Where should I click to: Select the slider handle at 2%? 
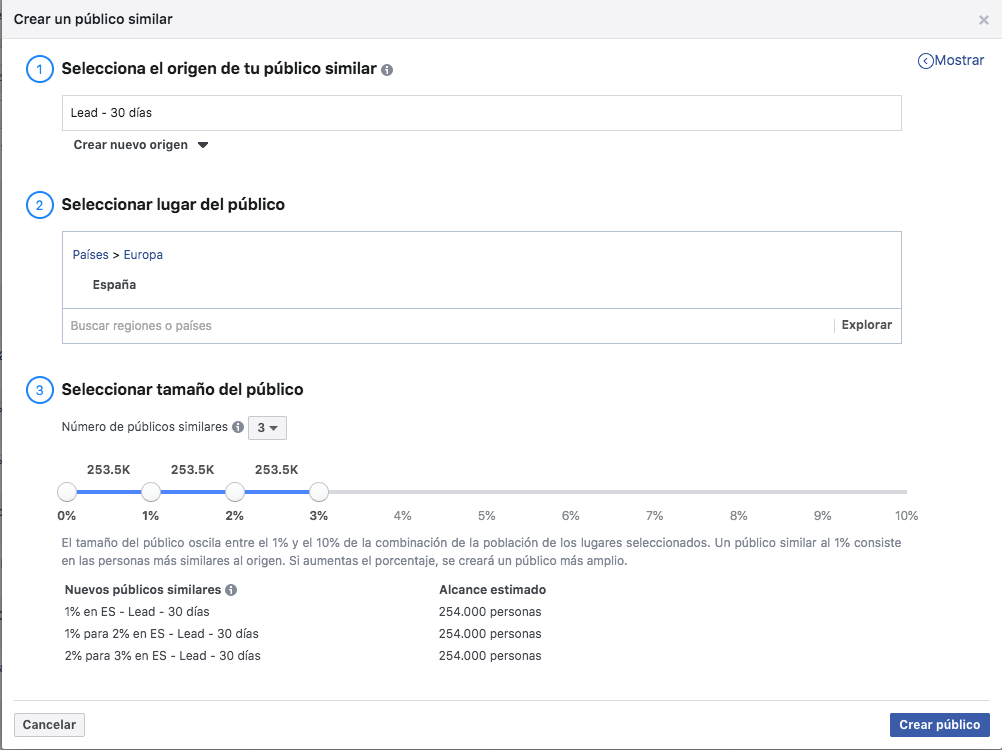[x=235, y=492]
